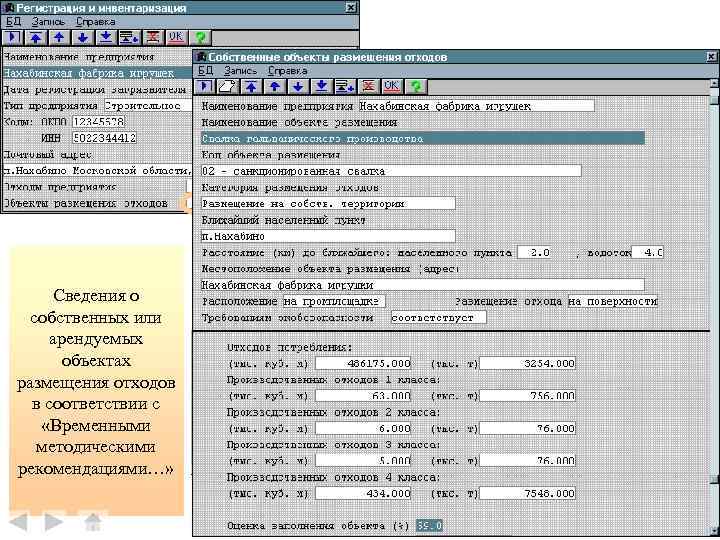Click green help icon in Регистрация window

(x=200, y=37)
